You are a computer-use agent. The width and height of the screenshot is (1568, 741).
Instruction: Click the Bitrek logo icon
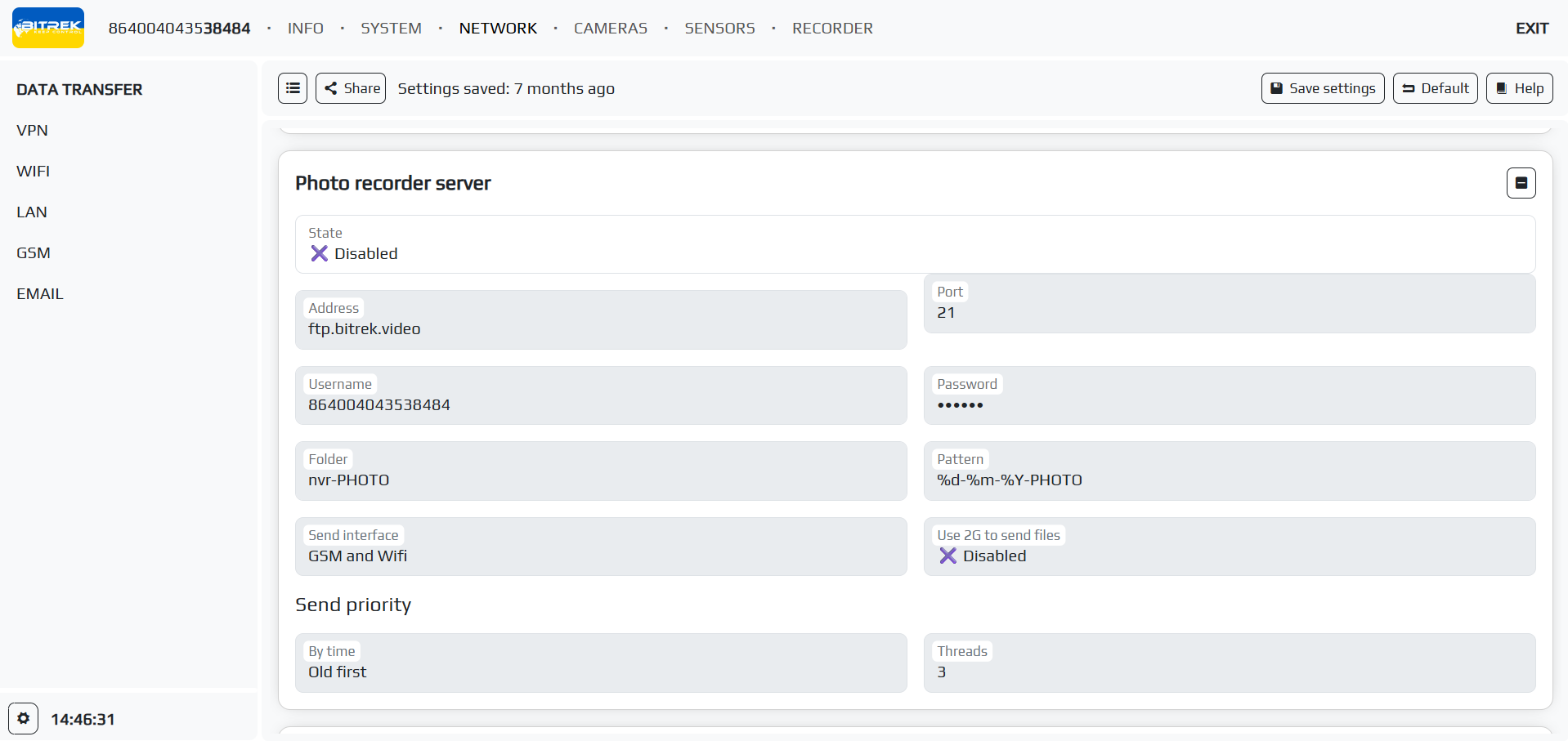coord(48,28)
